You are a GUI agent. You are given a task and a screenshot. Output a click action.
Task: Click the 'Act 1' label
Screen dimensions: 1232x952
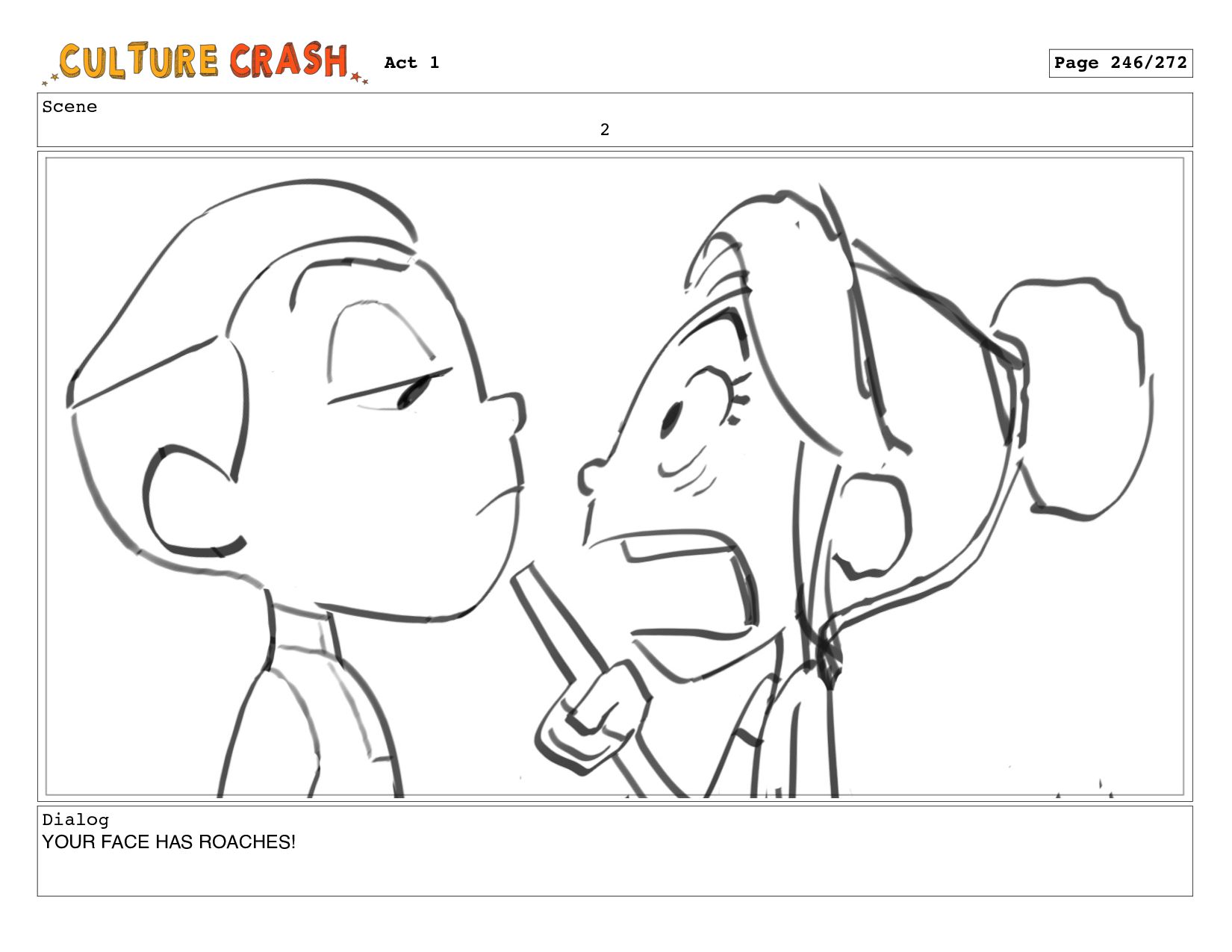[411, 63]
